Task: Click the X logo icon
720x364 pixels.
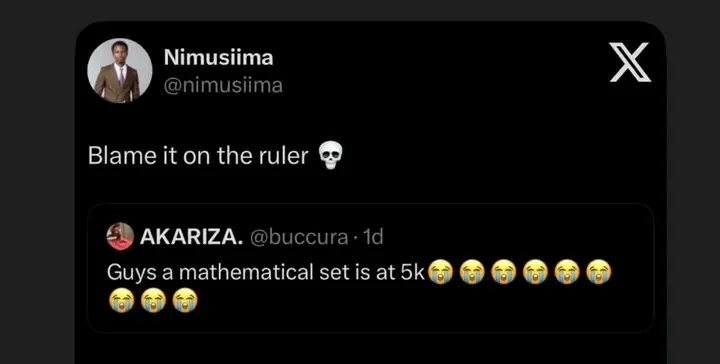Action: (630, 62)
